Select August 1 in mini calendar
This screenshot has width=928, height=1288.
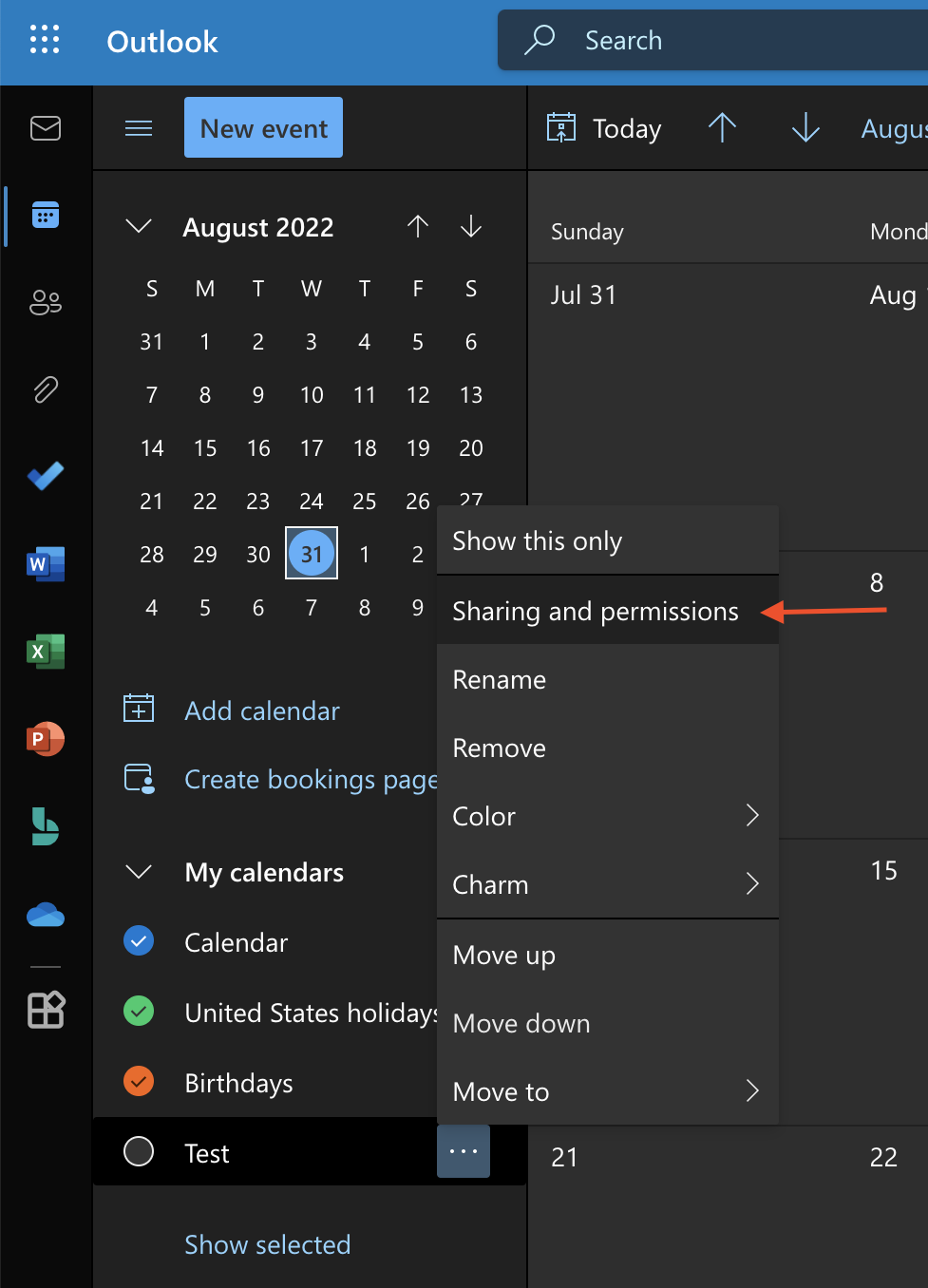205,341
